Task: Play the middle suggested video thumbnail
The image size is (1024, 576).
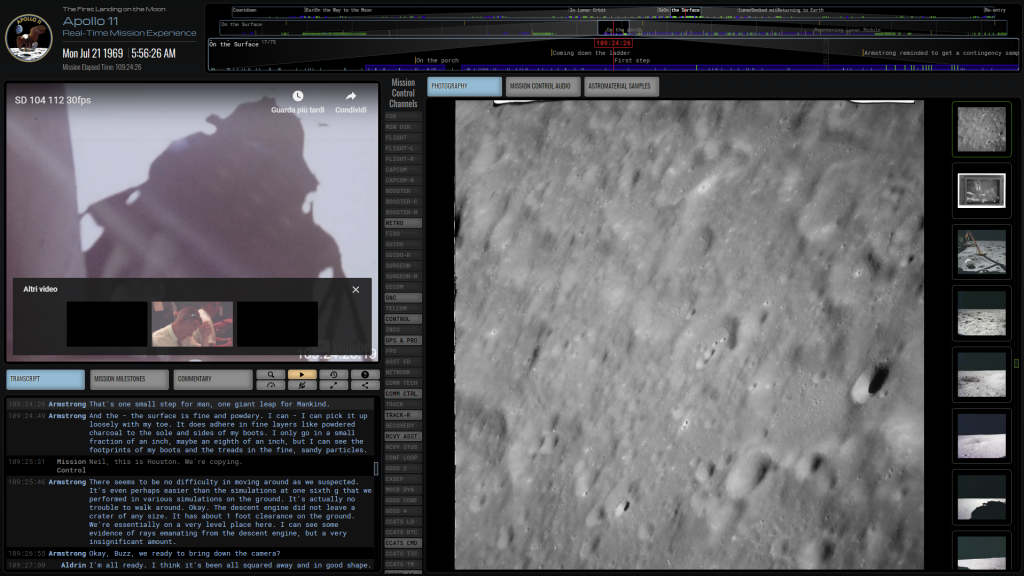Action: (x=192, y=324)
